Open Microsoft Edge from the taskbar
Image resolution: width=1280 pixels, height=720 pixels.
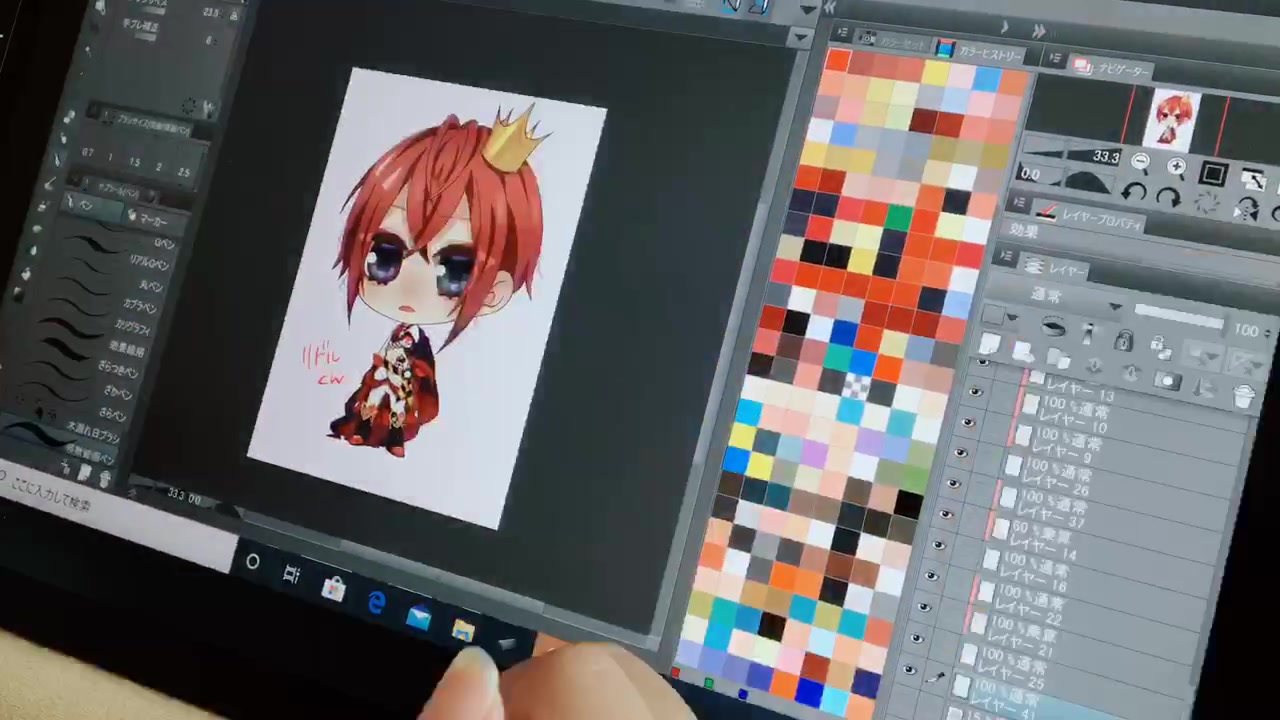(x=376, y=603)
